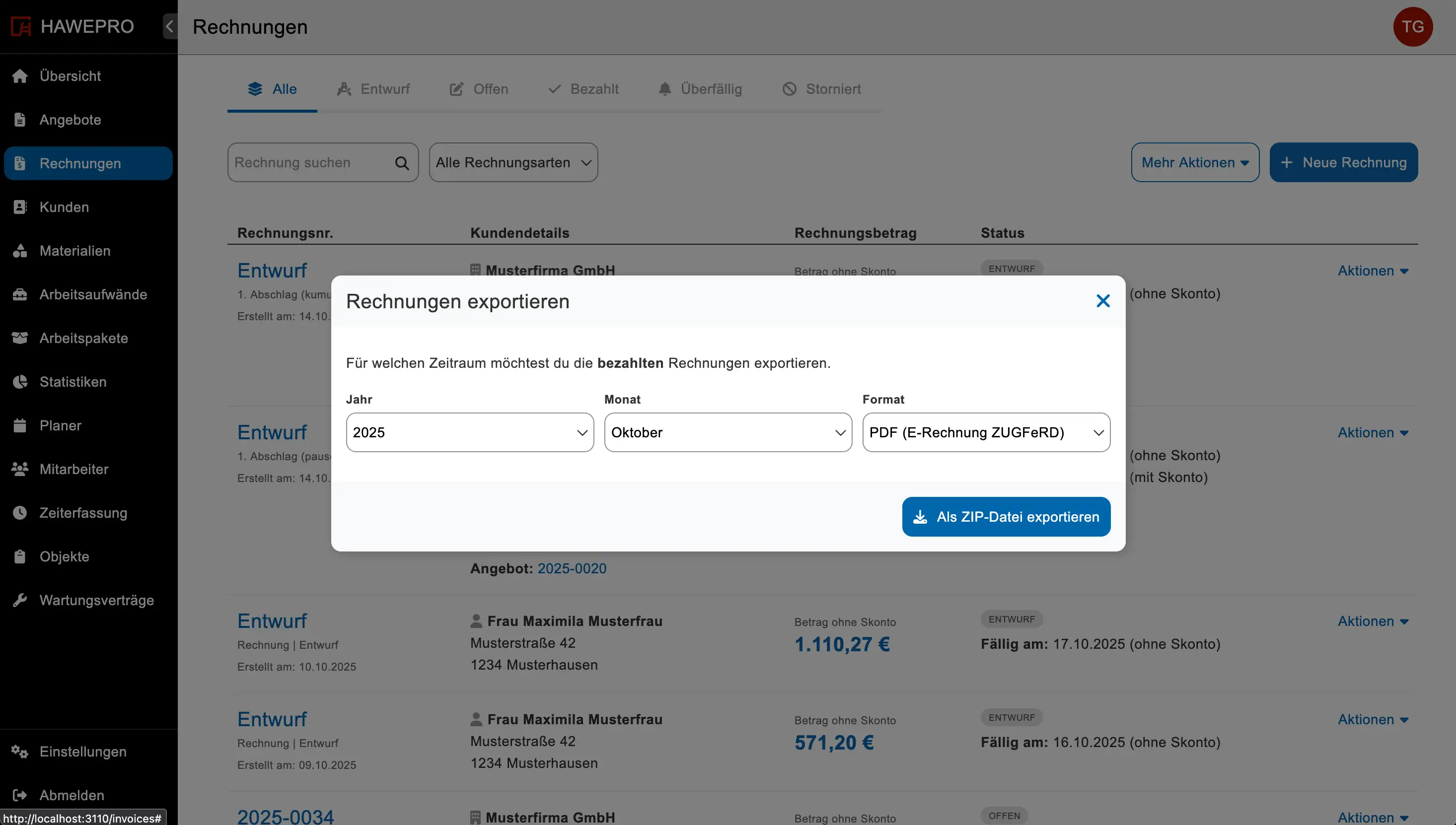Collapse the sidebar using the chevron icon
The image size is (1456, 825).
coord(169,26)
